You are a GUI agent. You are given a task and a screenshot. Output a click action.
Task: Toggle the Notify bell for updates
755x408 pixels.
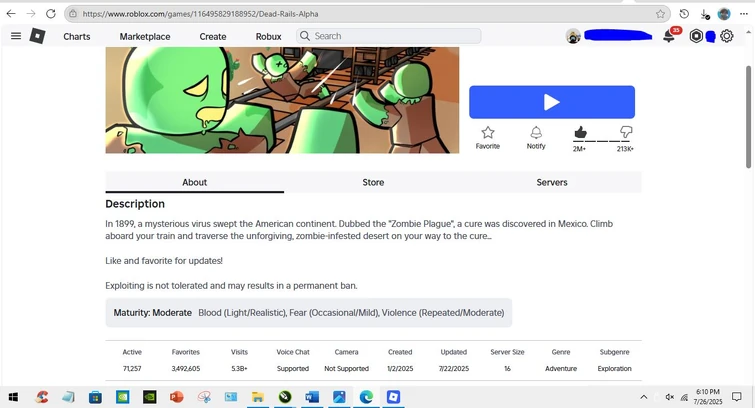(x=536, y=138)
